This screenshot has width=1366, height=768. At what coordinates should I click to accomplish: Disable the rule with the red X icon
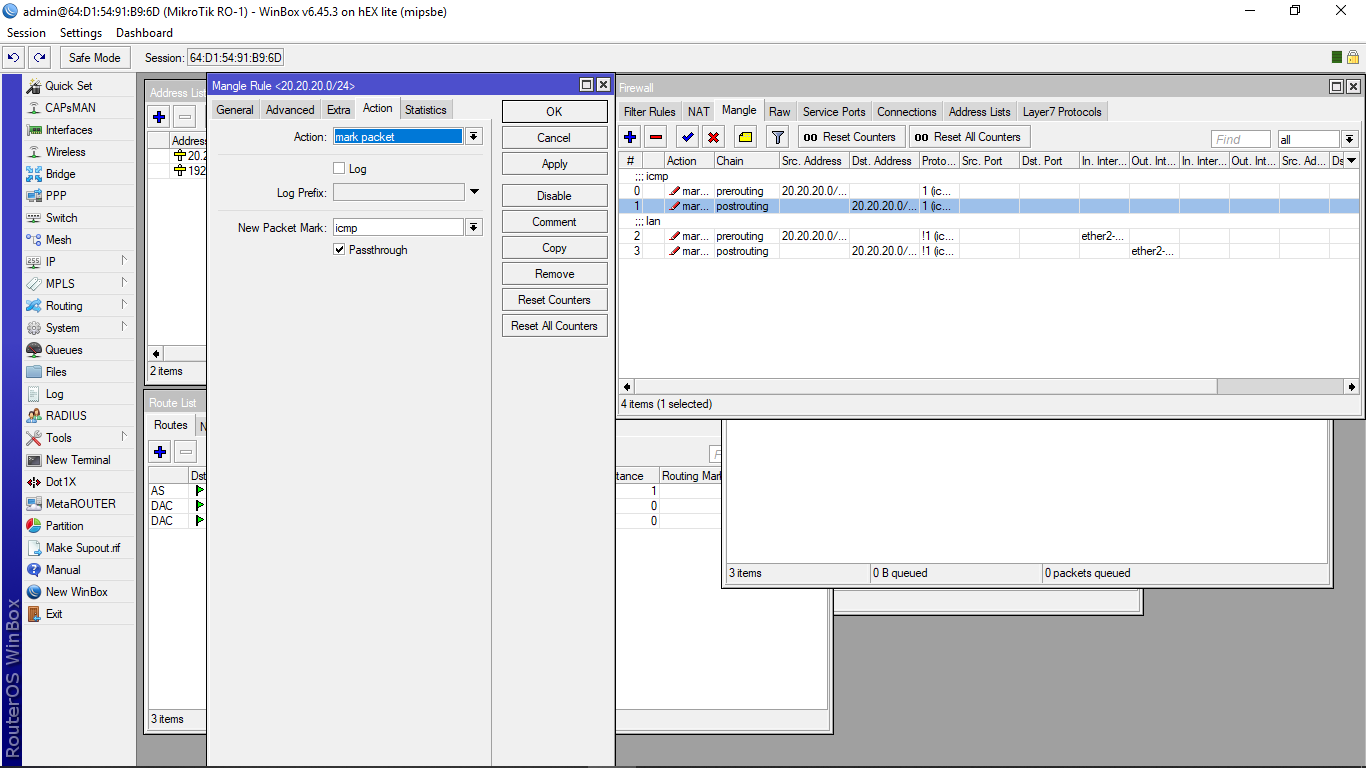pyautogui.click(x=713, y=137)
